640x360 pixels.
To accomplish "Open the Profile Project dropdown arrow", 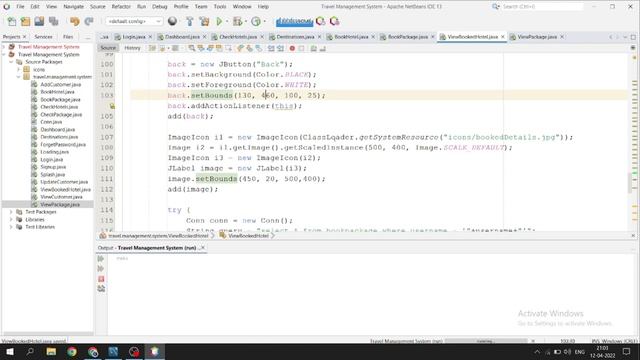I will pos(265,21).
